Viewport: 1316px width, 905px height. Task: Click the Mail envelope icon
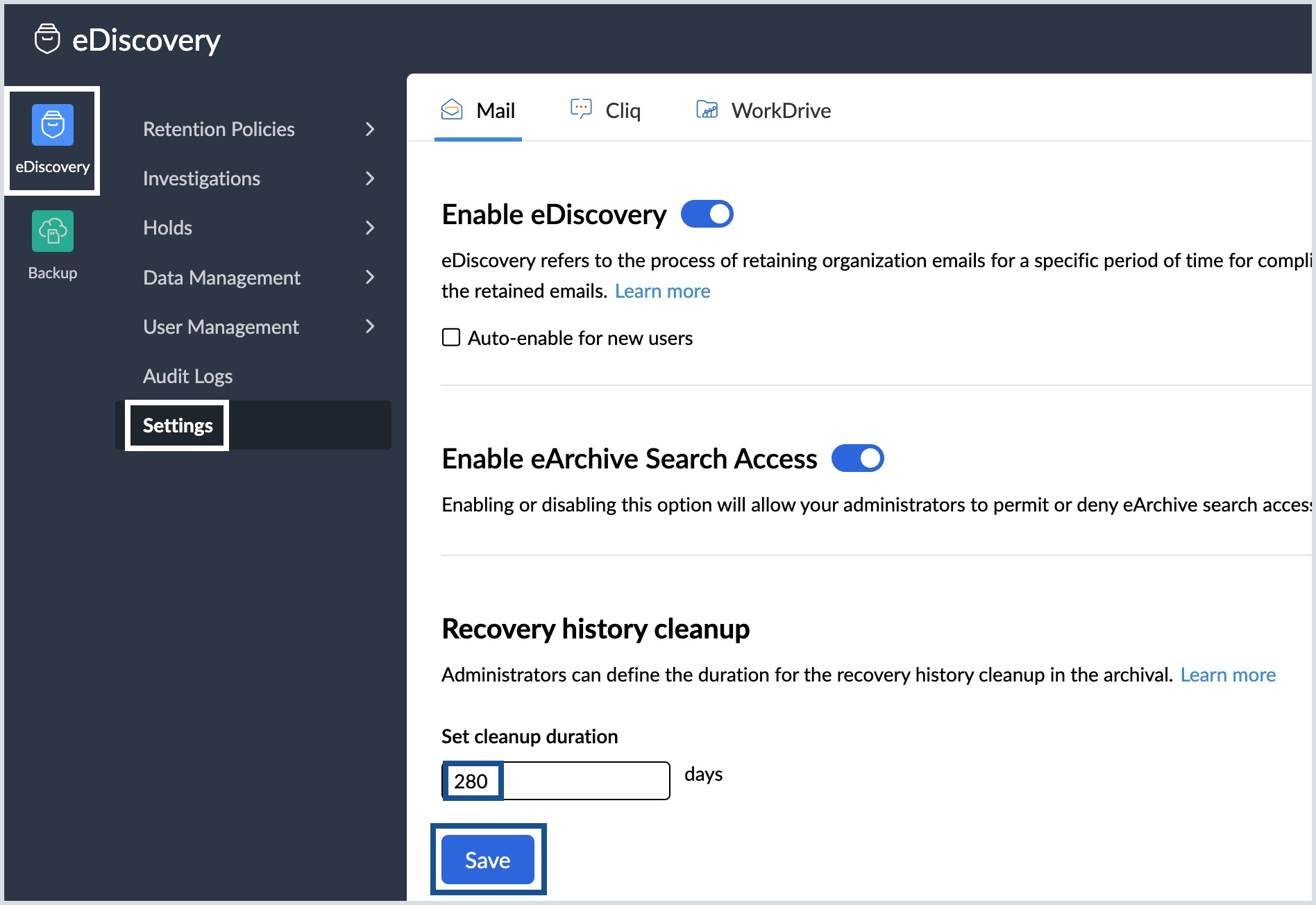pos(452,110)
